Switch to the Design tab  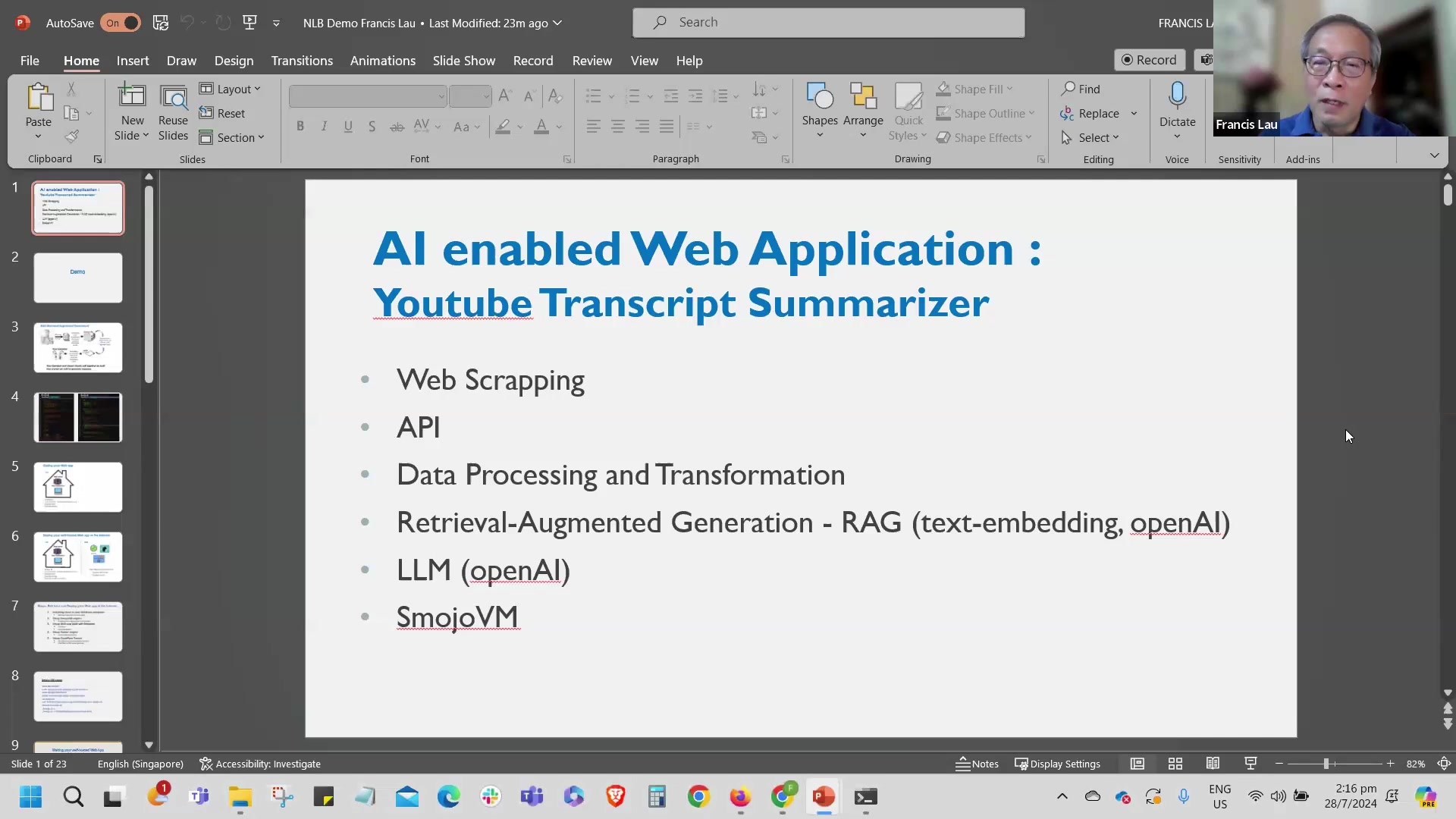click(234, 61)
